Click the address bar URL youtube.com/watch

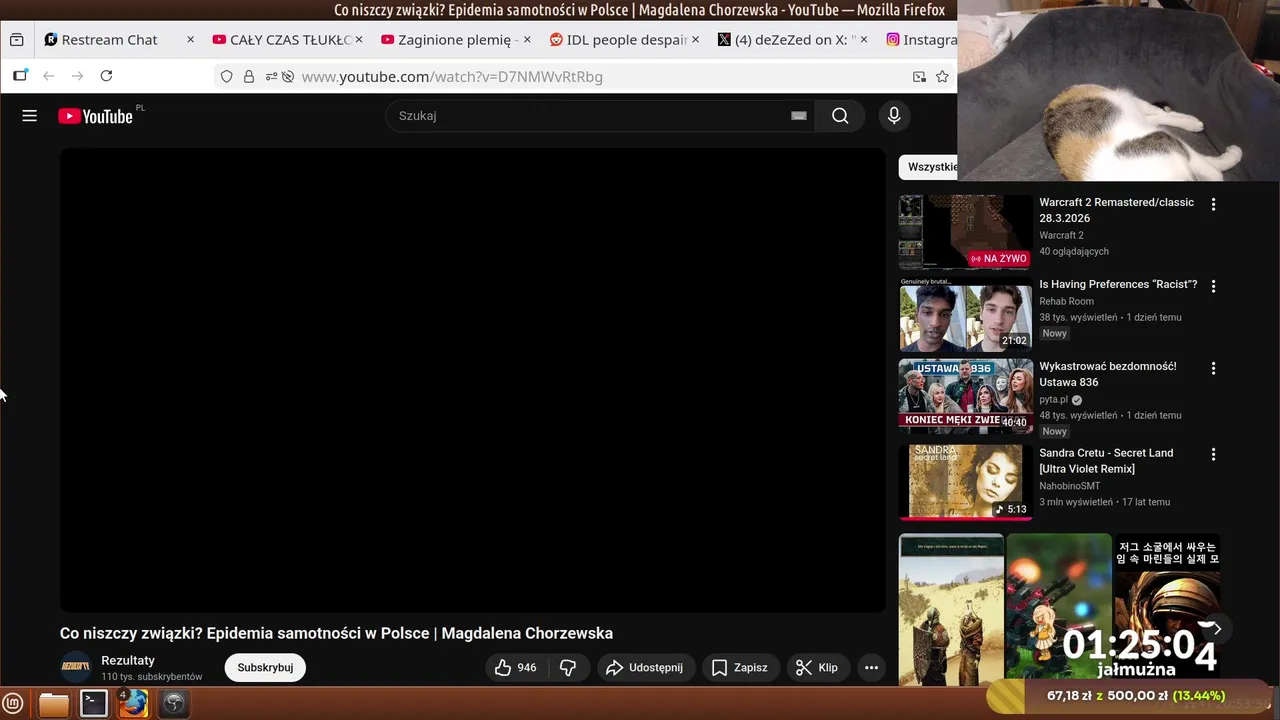(x=452, y=76)
